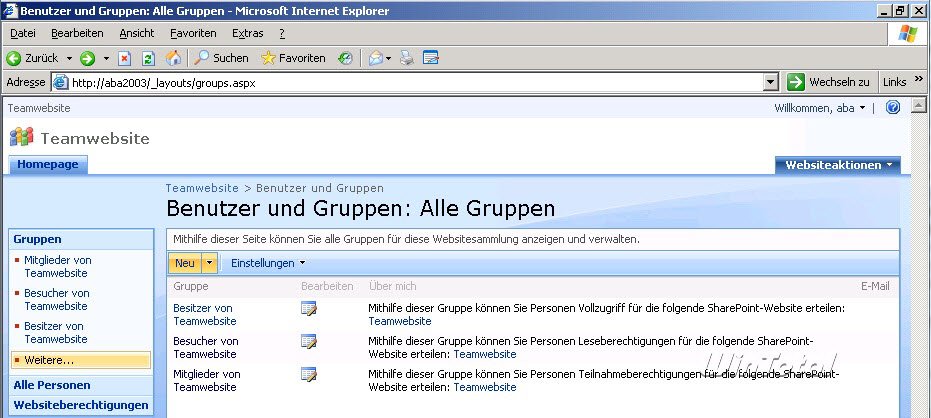Open the Einstellungen menu
The width and height of the screenshot is (931, 418).
pos(268,263)
